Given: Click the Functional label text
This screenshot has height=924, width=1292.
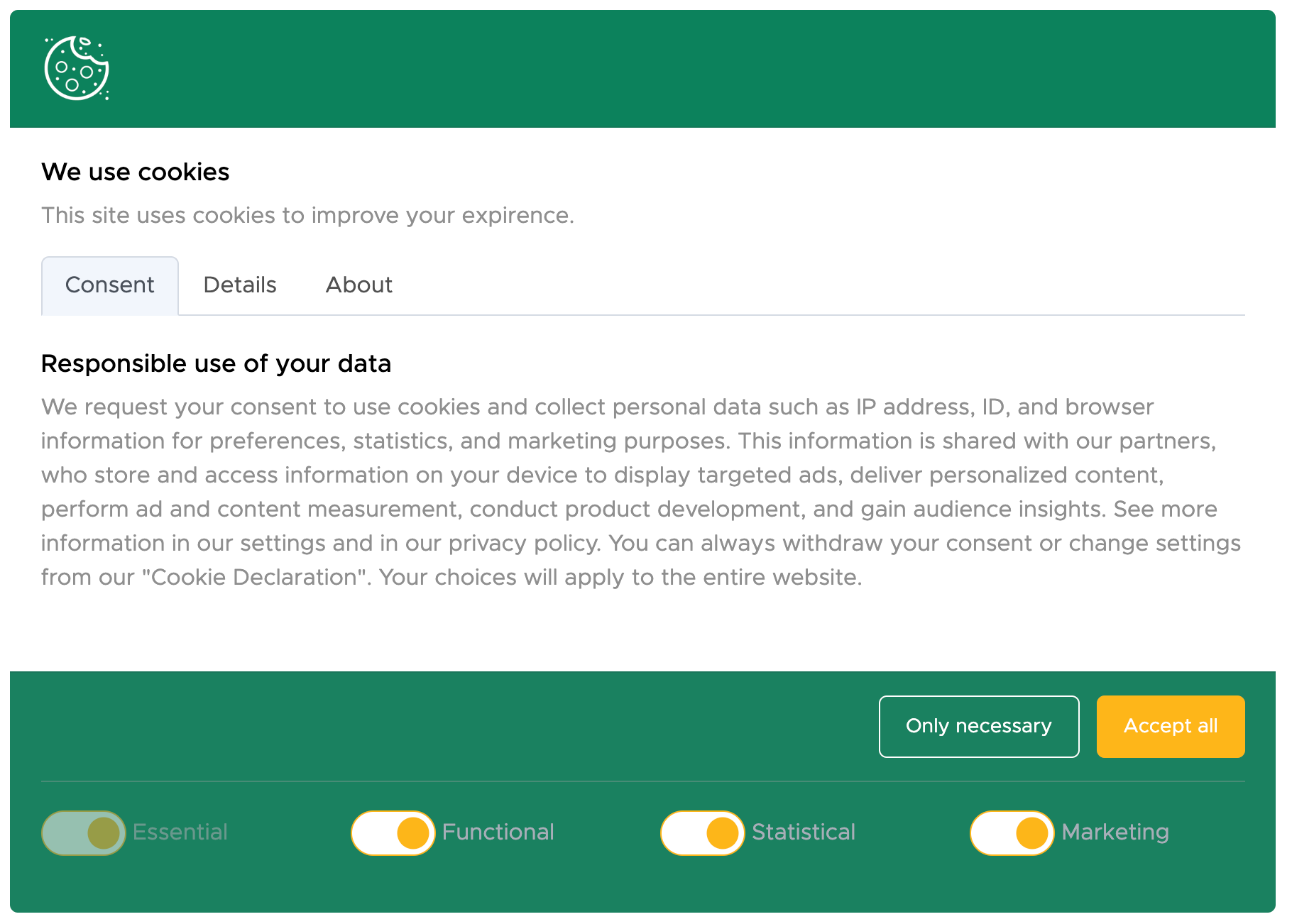Looking at the screenshot, I should 498,832.
